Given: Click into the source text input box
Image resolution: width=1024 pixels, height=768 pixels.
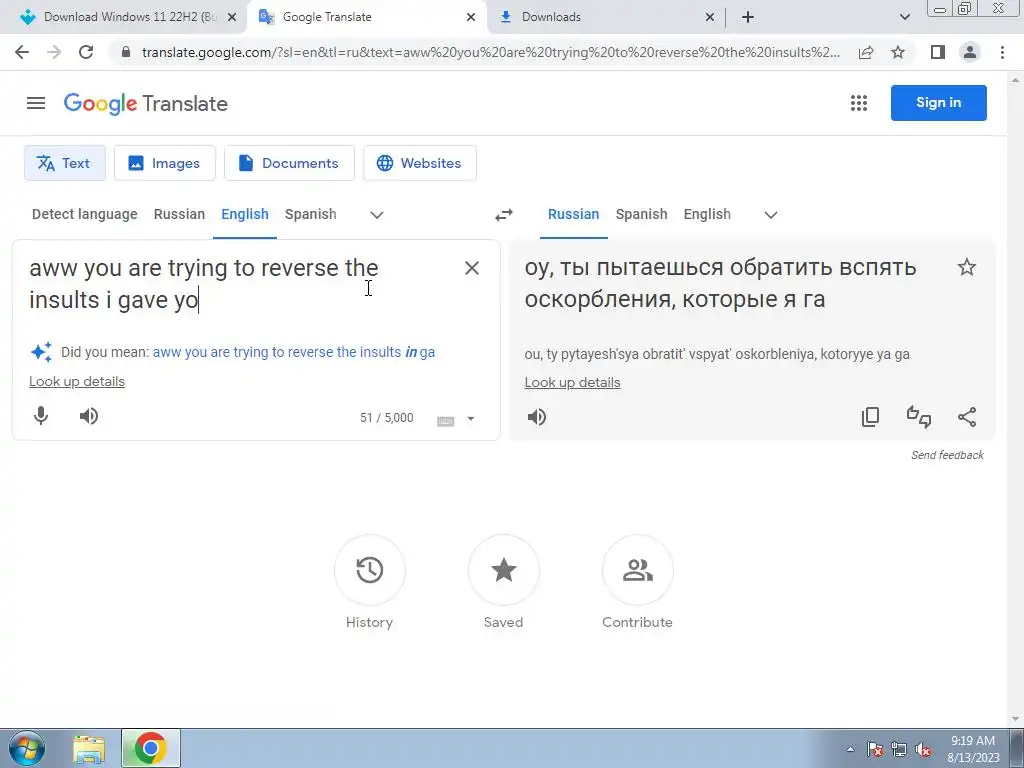Looking at the screenshot, I should coord(238,283).
